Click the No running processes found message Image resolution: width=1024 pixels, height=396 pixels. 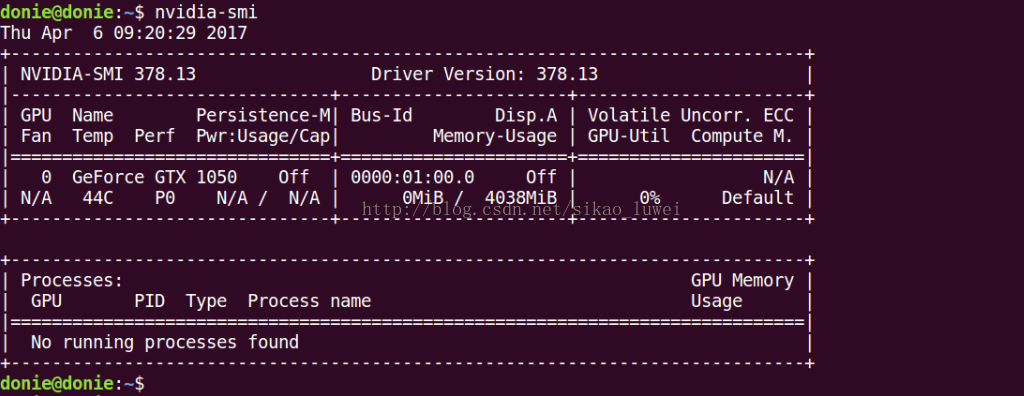click(x=165, y=342)
